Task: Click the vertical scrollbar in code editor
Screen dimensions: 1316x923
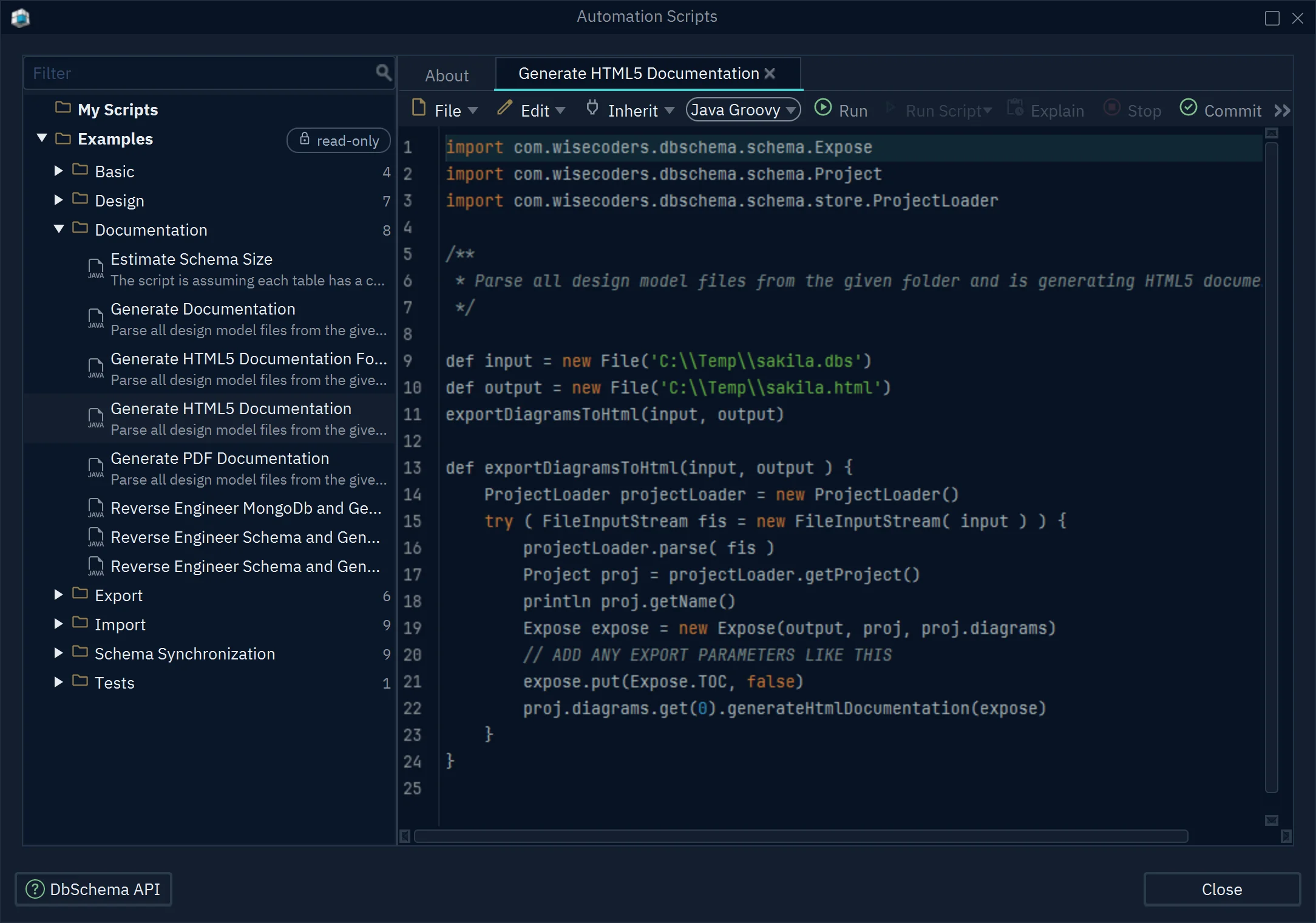Action: [1272, 468]
